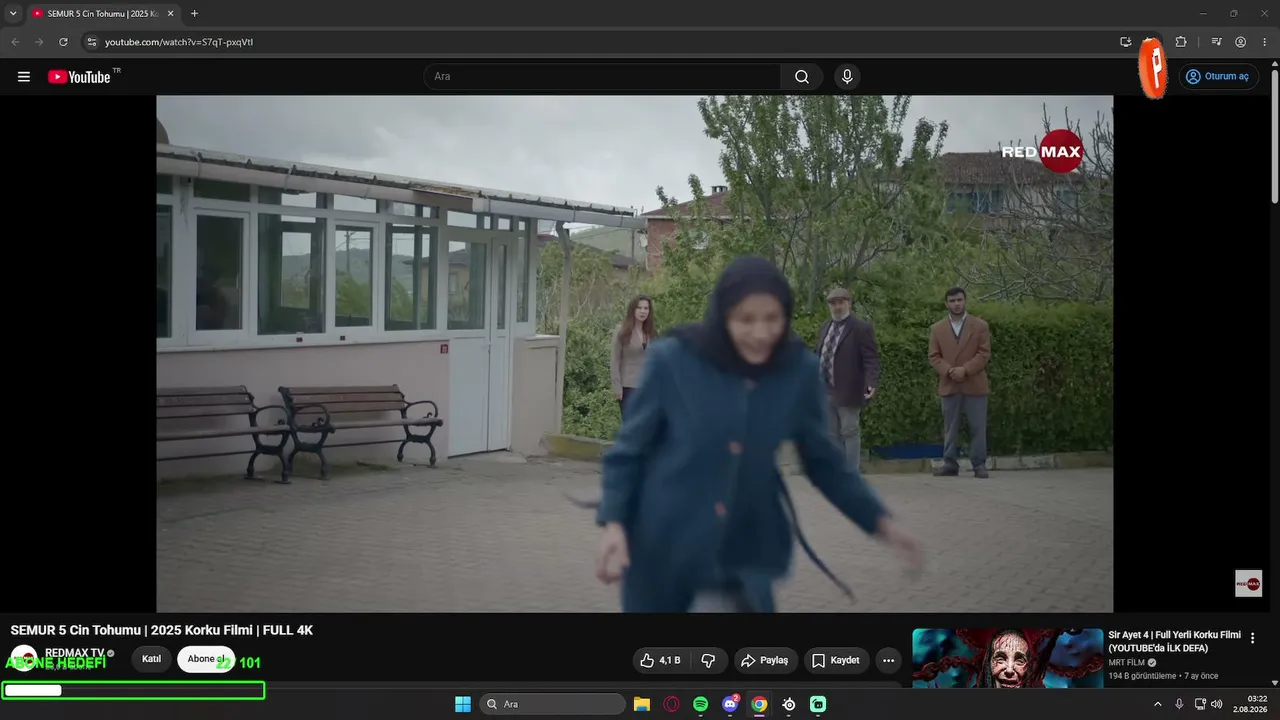Join the channel with the Katıl button
The image size is (1280, 720).
[x=151, y=659]
